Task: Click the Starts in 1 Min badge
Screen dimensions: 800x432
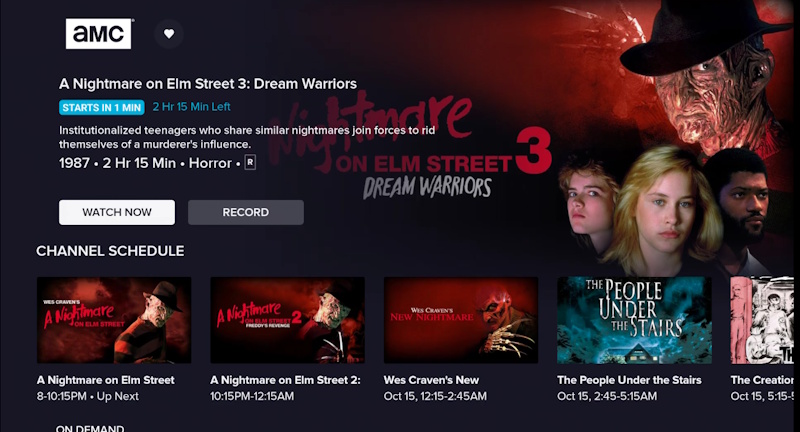Action: point(102,107)
